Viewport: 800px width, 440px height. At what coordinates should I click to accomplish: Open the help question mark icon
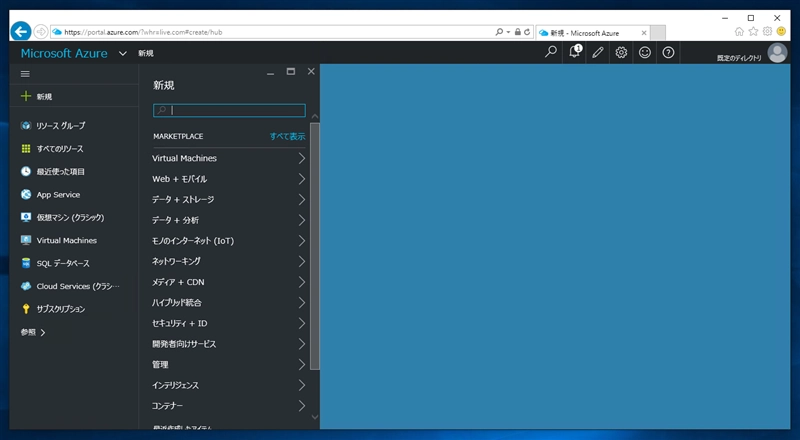pyautogui.click(x=668, y=52)
